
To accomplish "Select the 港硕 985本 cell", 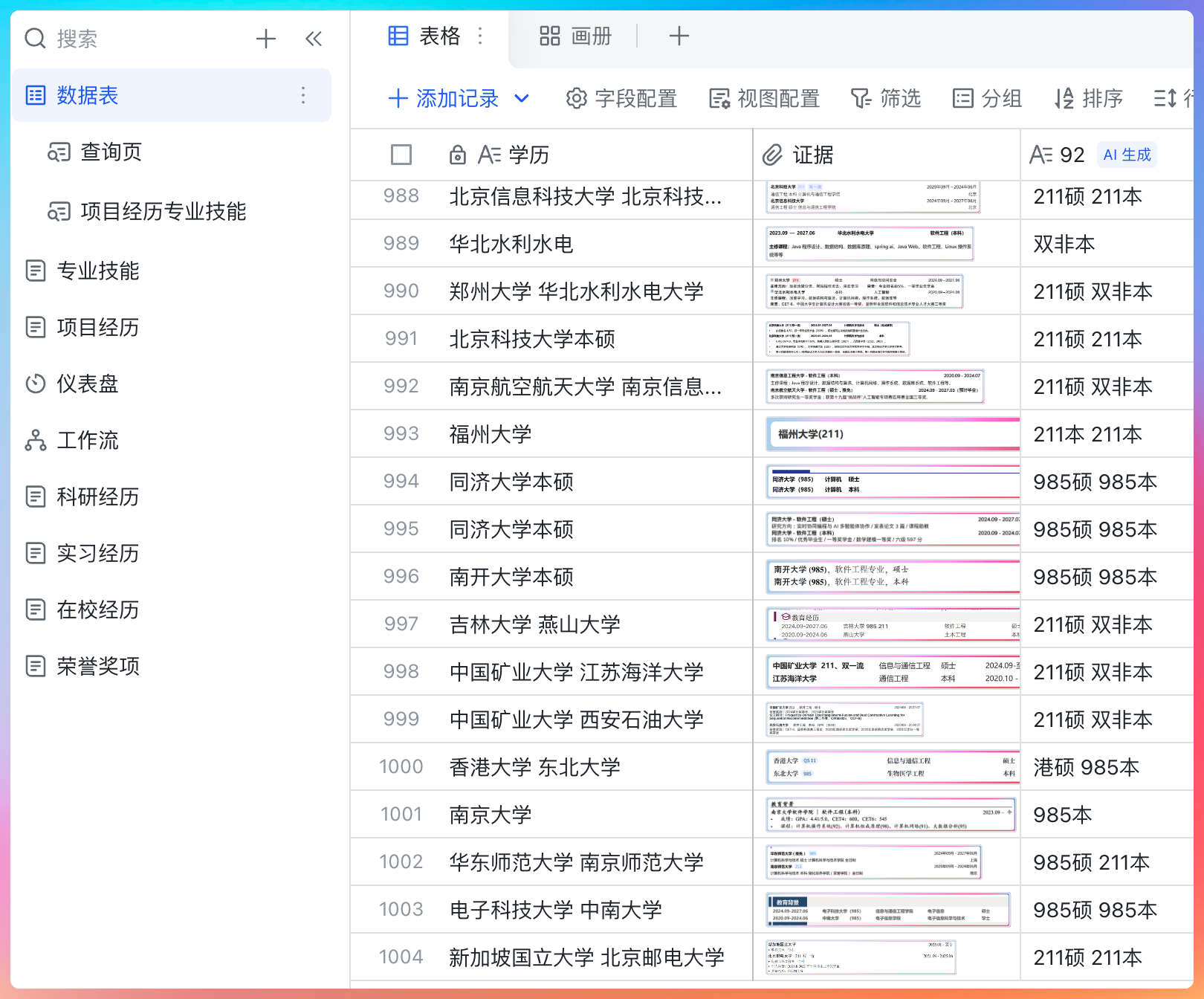I will pos(1107,767).
